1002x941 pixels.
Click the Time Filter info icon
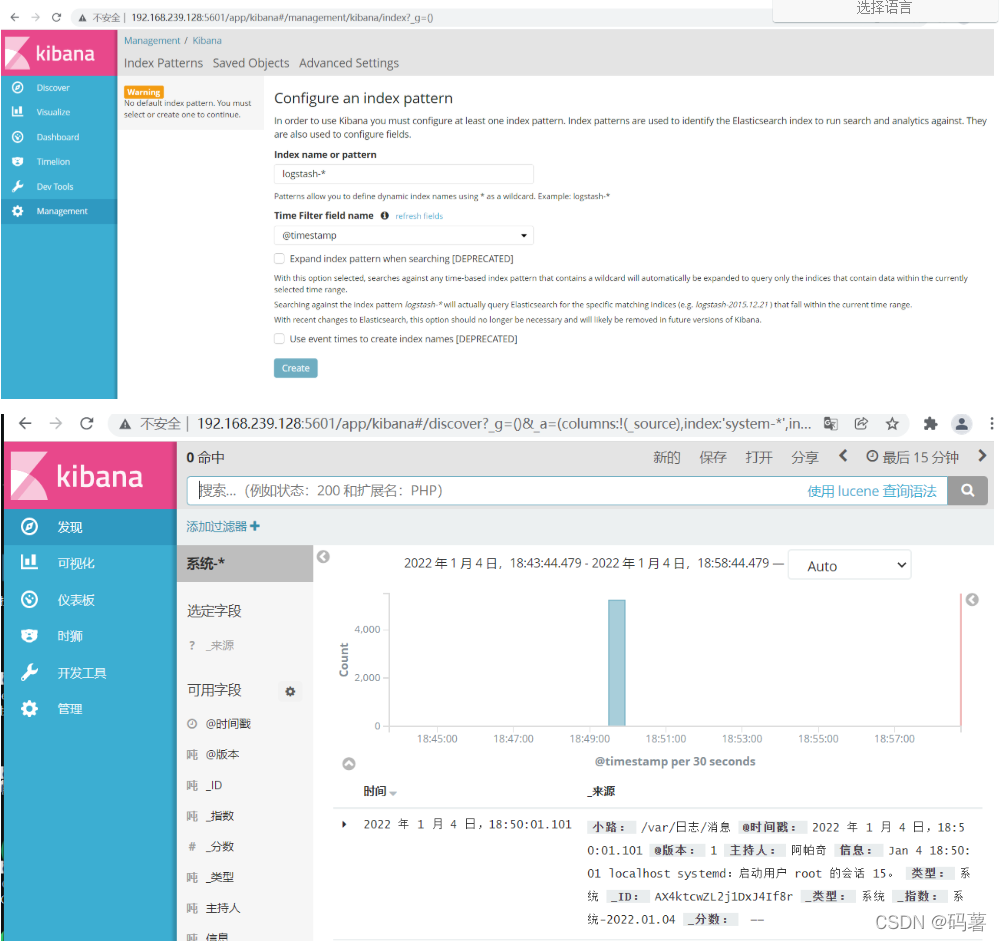pos(385,215)
